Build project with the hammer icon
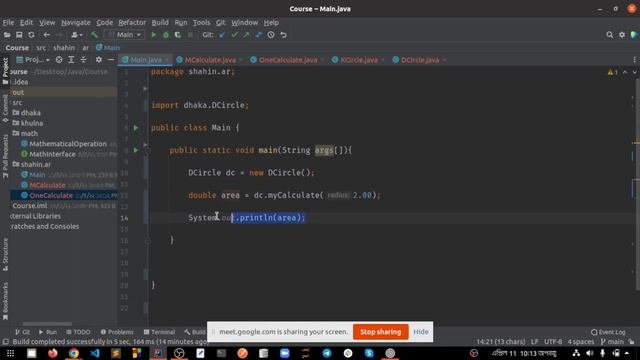The height and width of the screenshot is (360, 640). [94, 35]
